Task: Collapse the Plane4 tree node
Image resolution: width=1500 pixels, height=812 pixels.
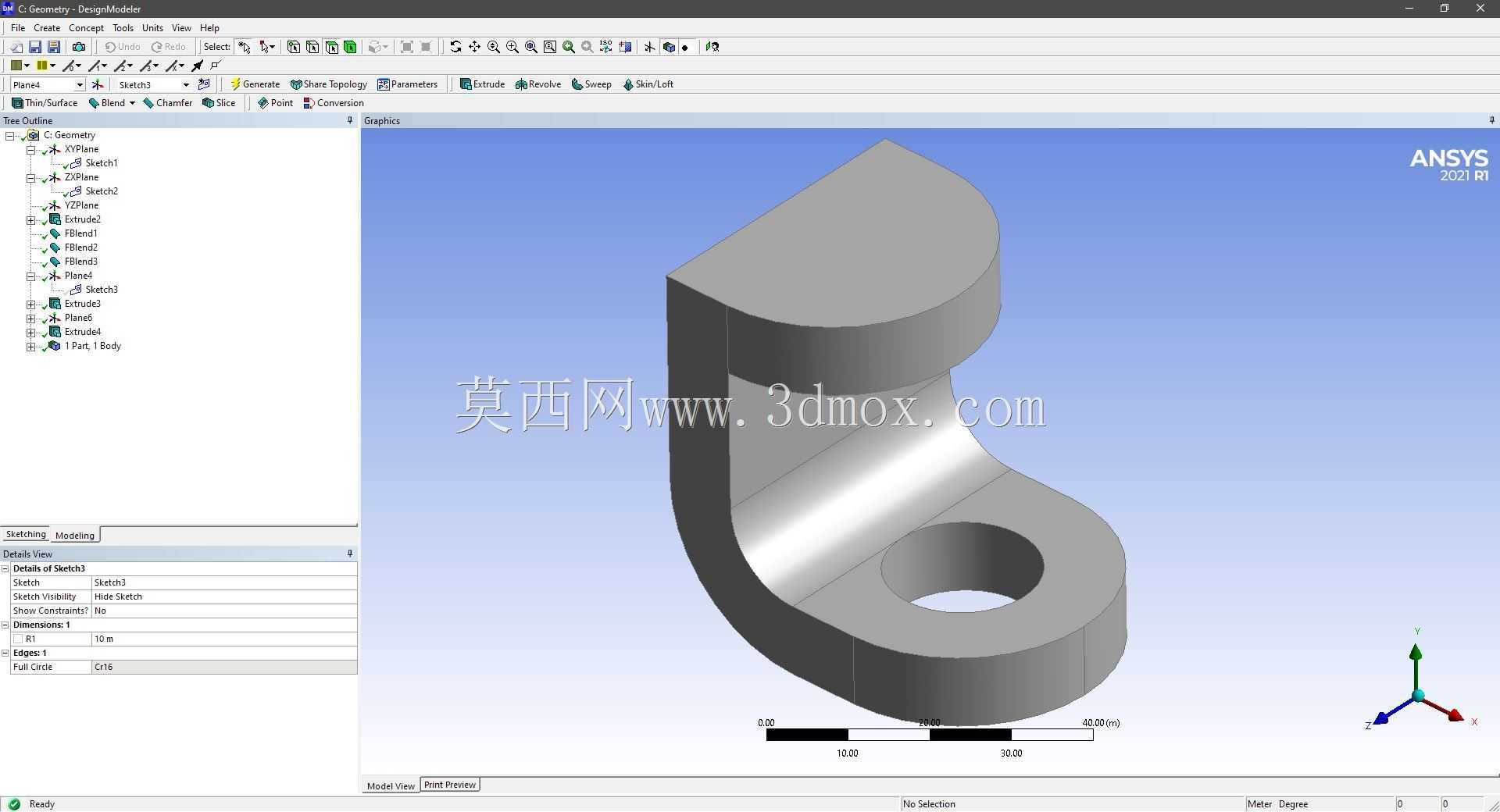Action: coord(30,276)
